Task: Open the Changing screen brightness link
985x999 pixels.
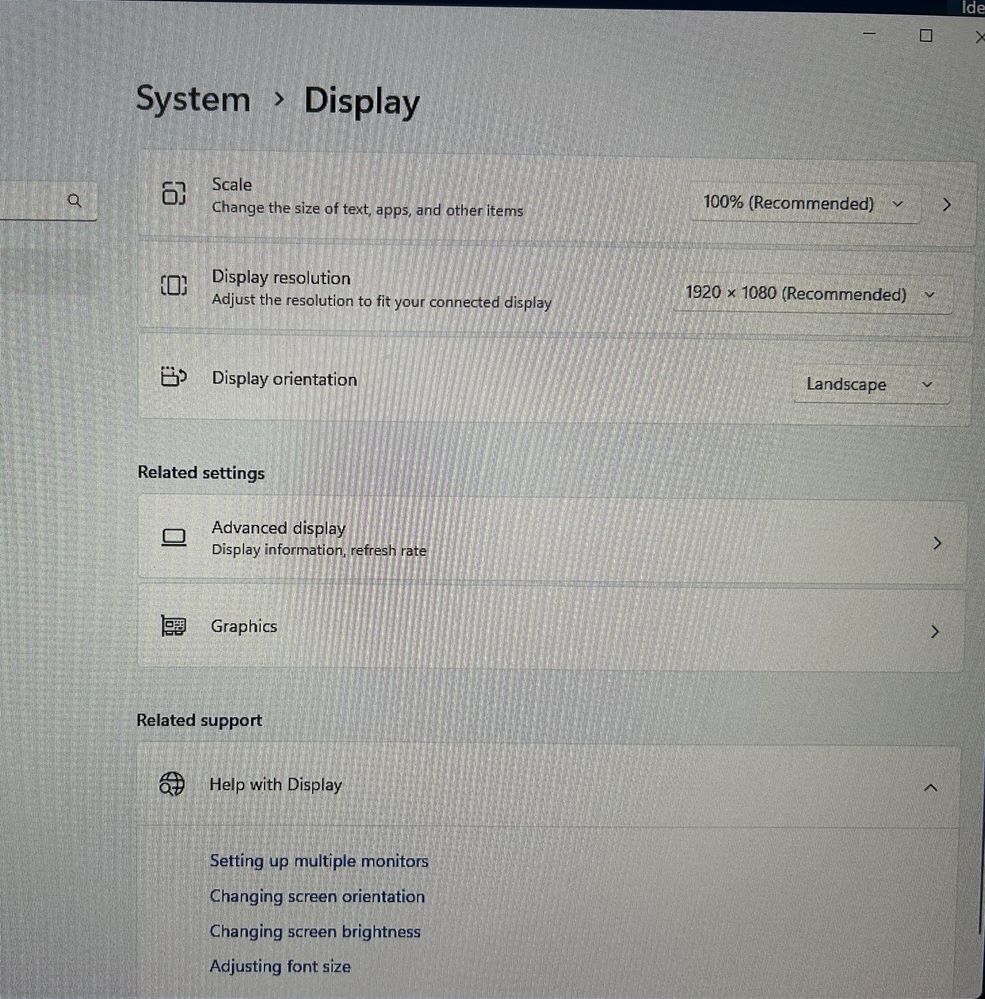Action: (315, 931)
